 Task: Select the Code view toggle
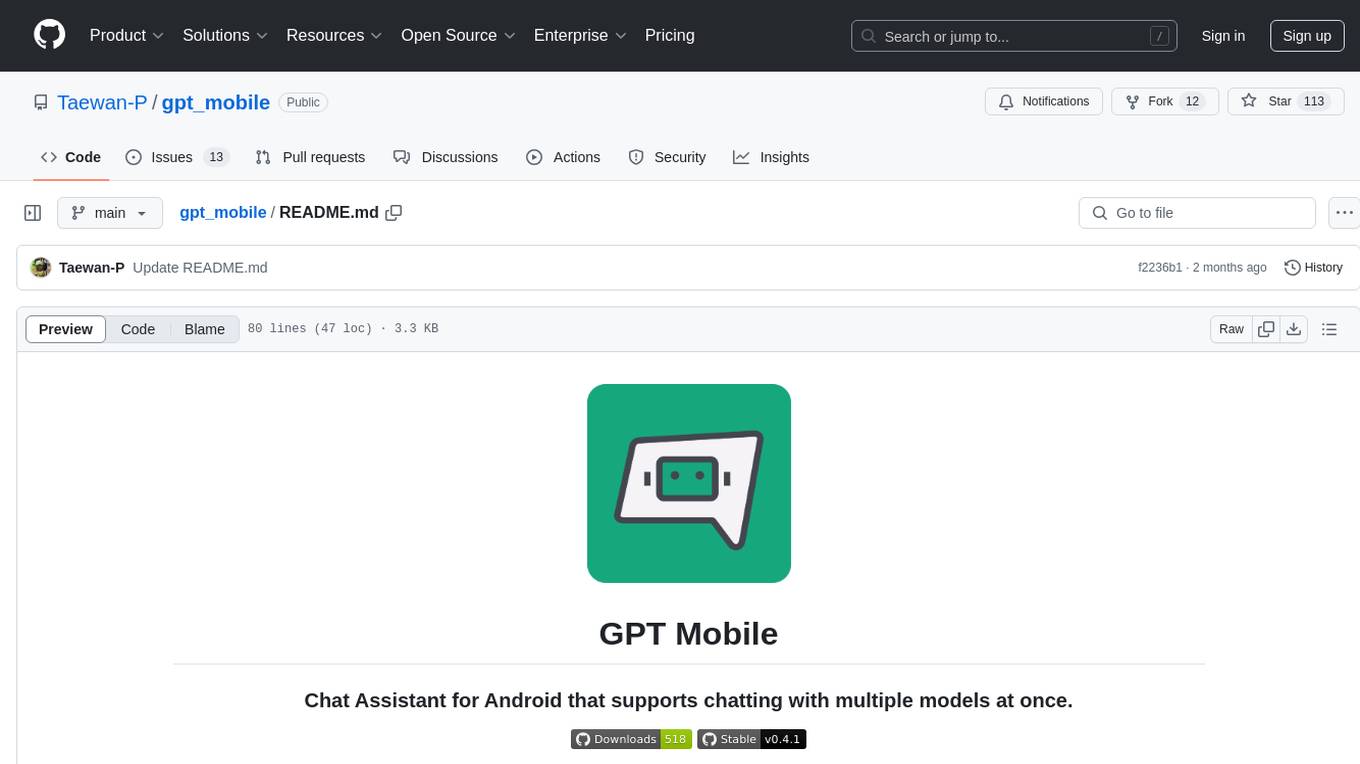[x=138, y=329]
